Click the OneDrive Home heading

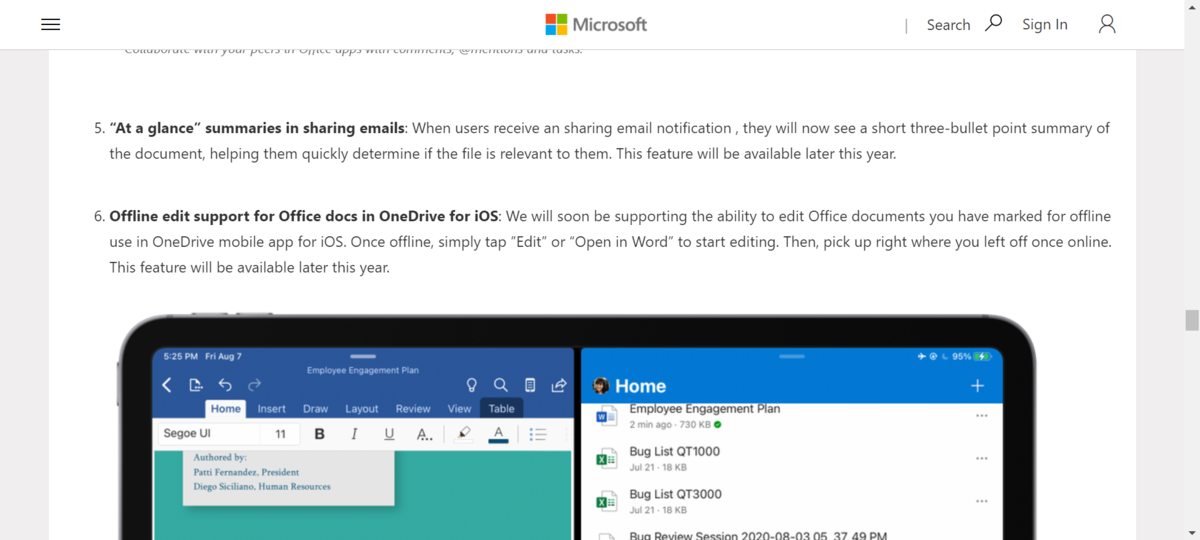click(640, 386)
